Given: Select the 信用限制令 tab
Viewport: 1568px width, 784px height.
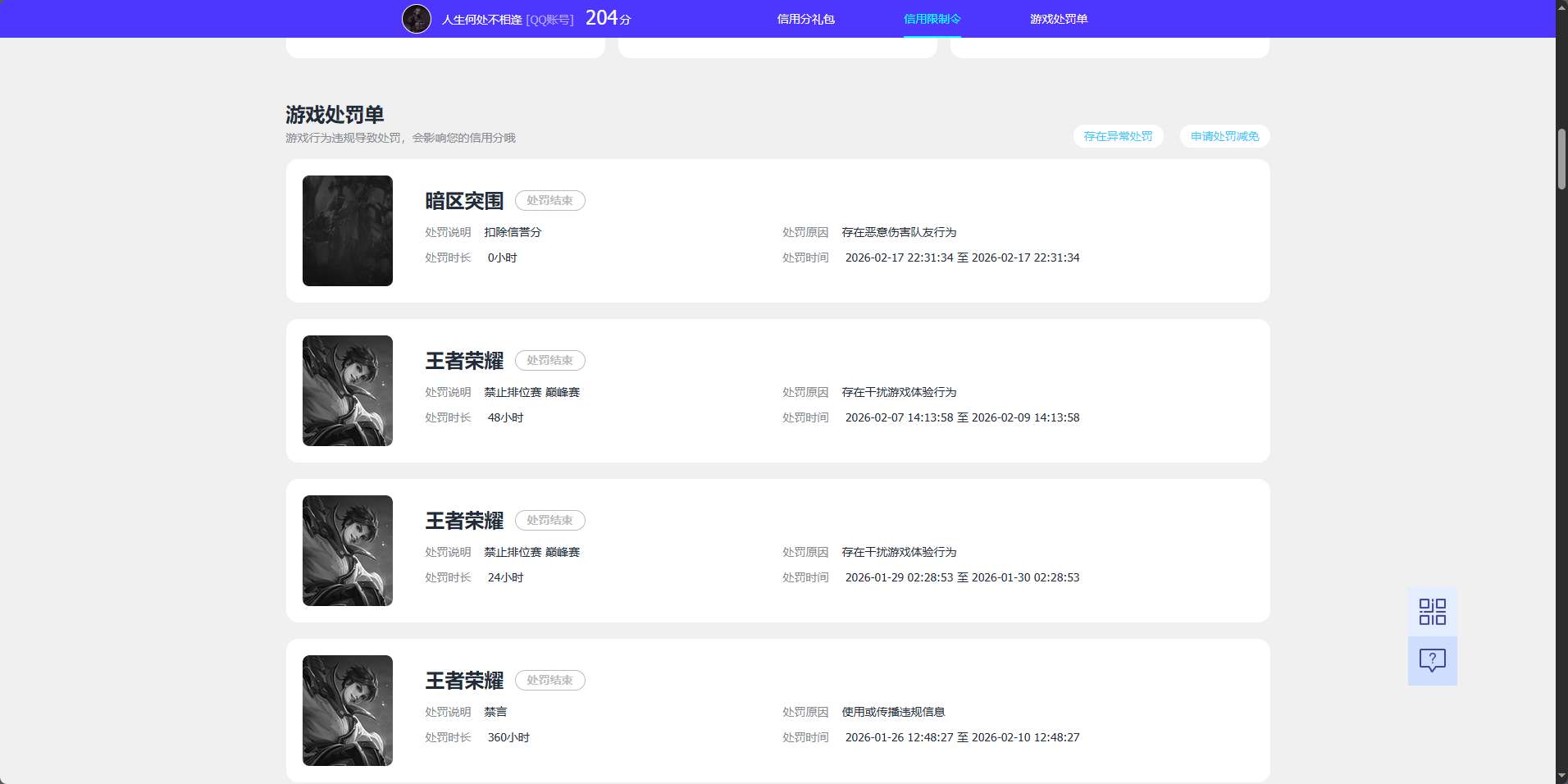Looking at the screenshot, I should [931, 18].
